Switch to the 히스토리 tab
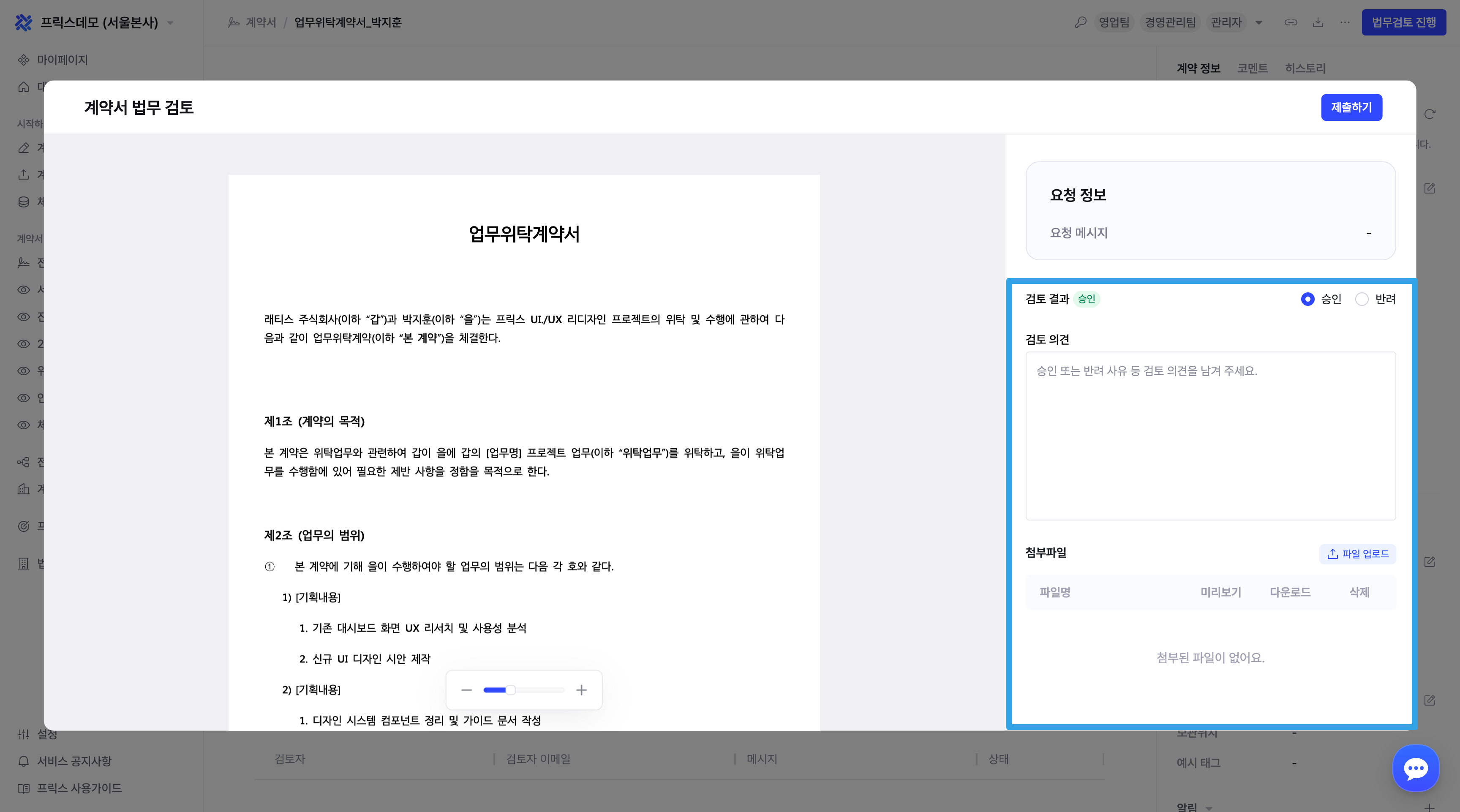Screen dimensions: 1460x812 click(1305, 68)
